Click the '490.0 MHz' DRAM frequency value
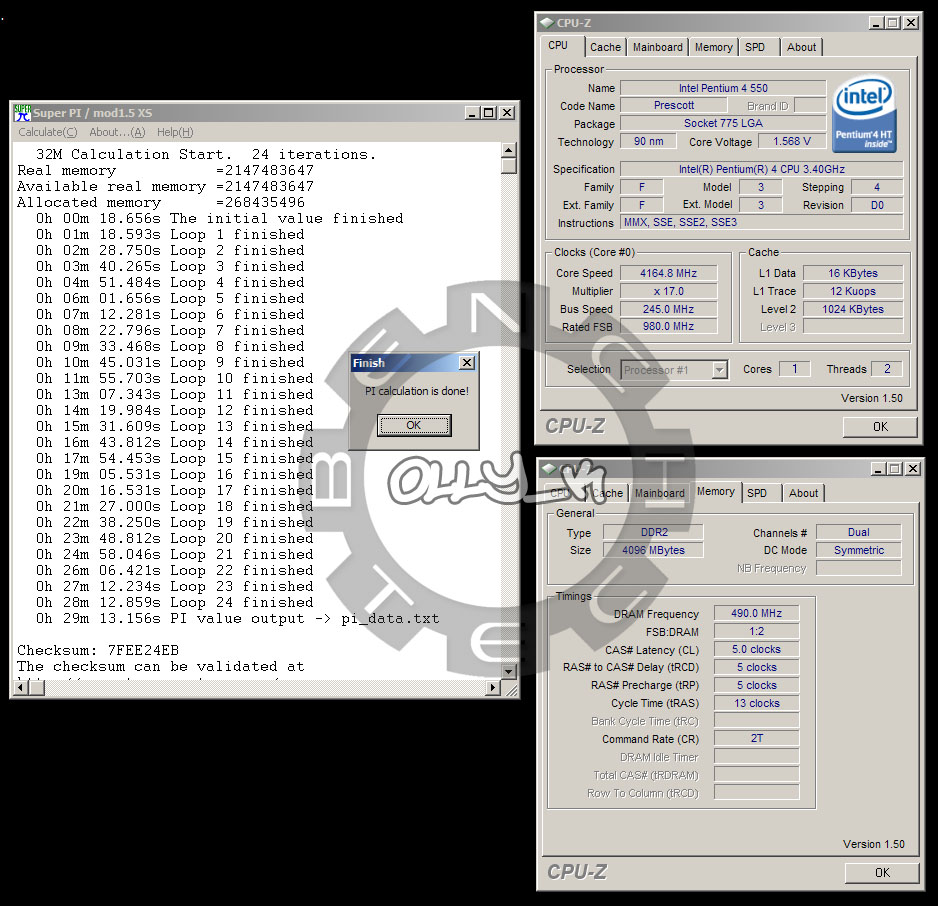Image resolution: width=938 pixels, height=906 pixels. coord(756,614)
